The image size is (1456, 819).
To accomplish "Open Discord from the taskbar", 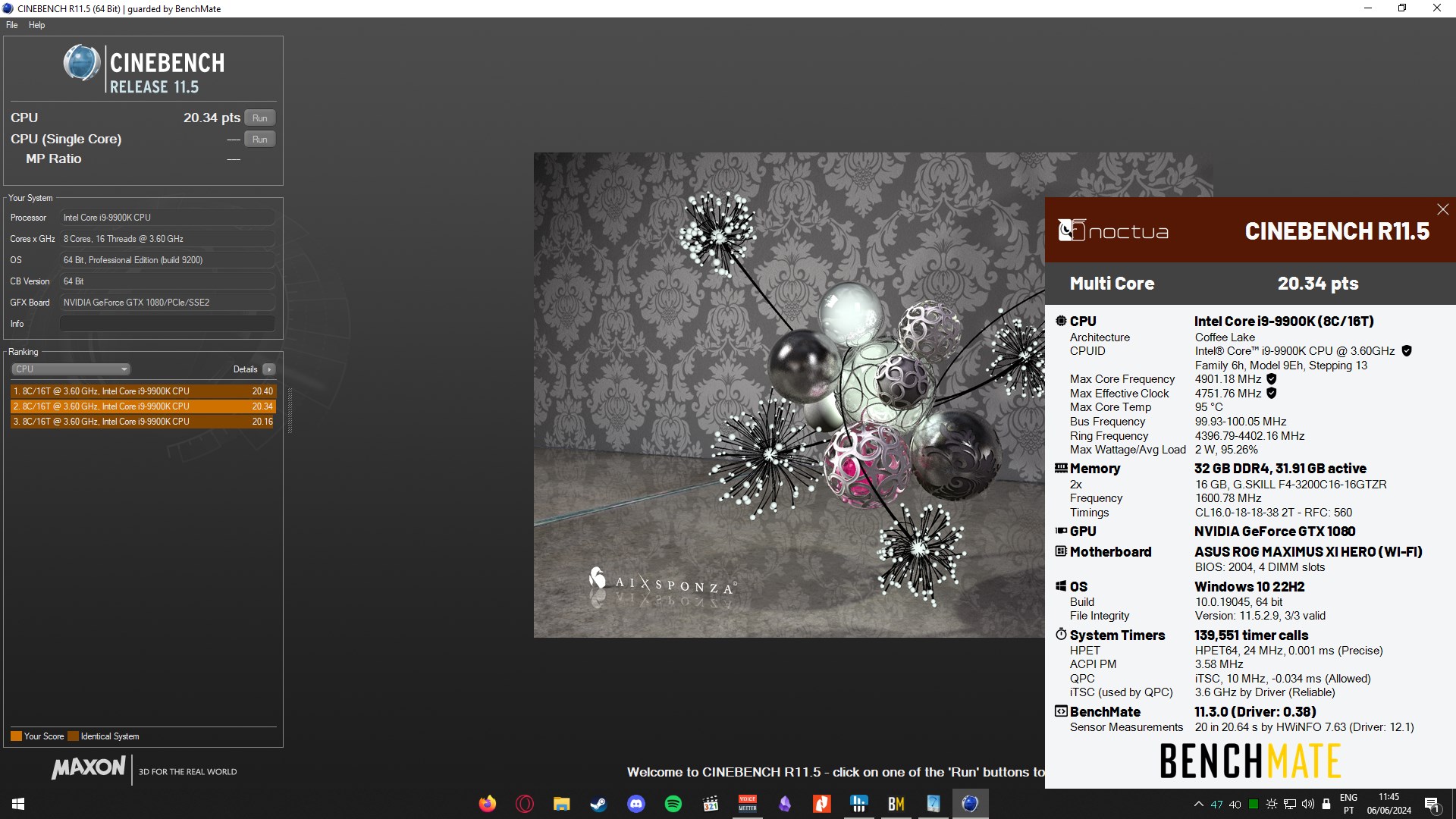I will [636, 804].
